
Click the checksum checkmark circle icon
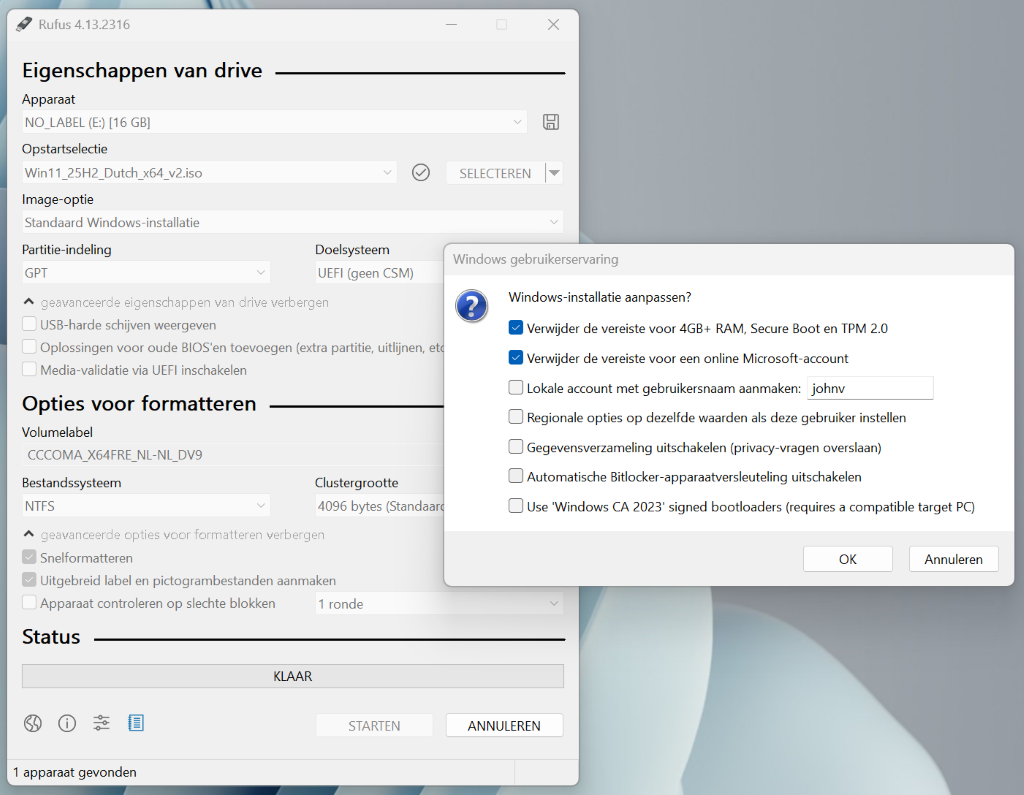point(421,172)
